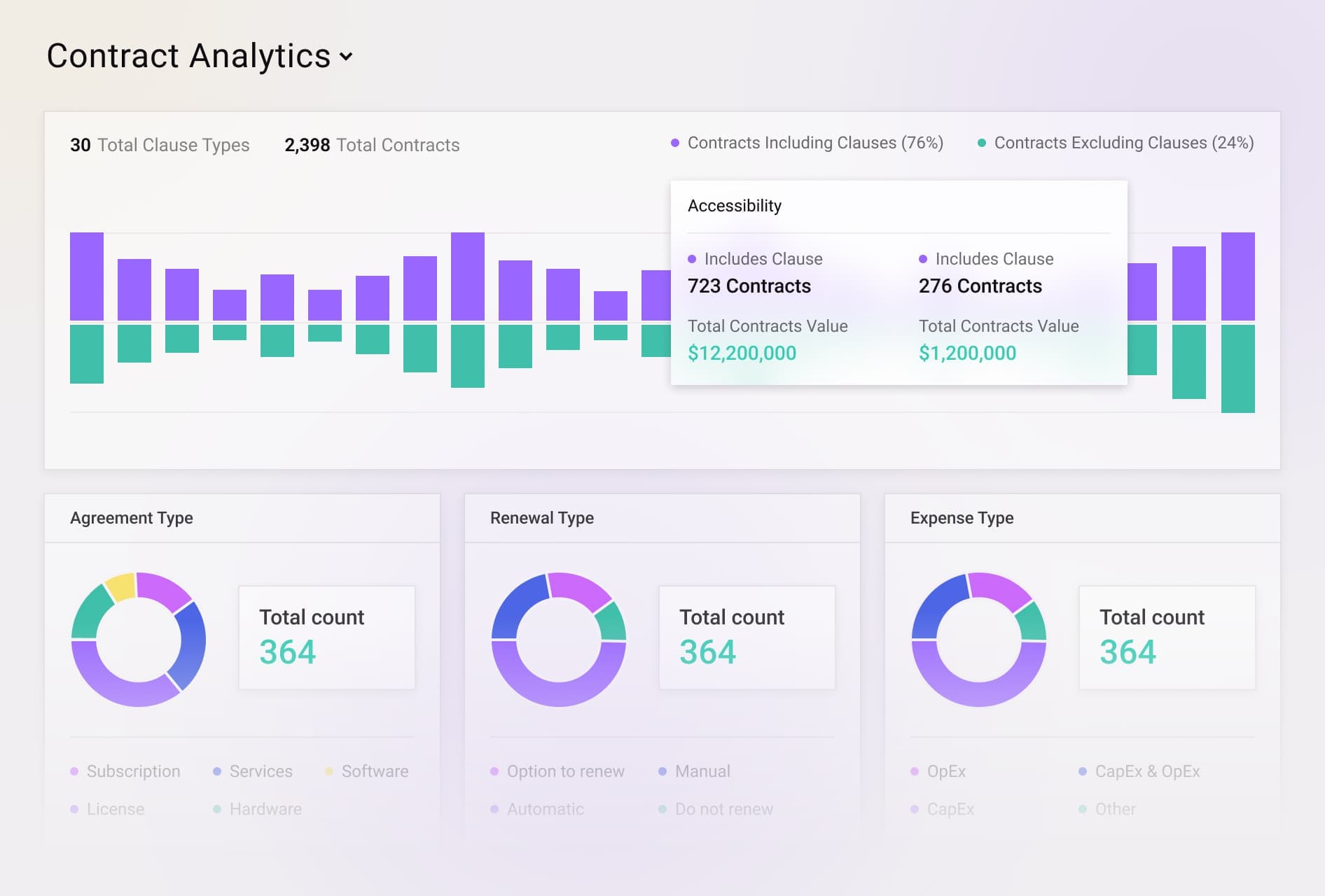1325x896 pixels.
Task: Click Total count 364 box in Renewal Type
Action: (x=747, y=638)
